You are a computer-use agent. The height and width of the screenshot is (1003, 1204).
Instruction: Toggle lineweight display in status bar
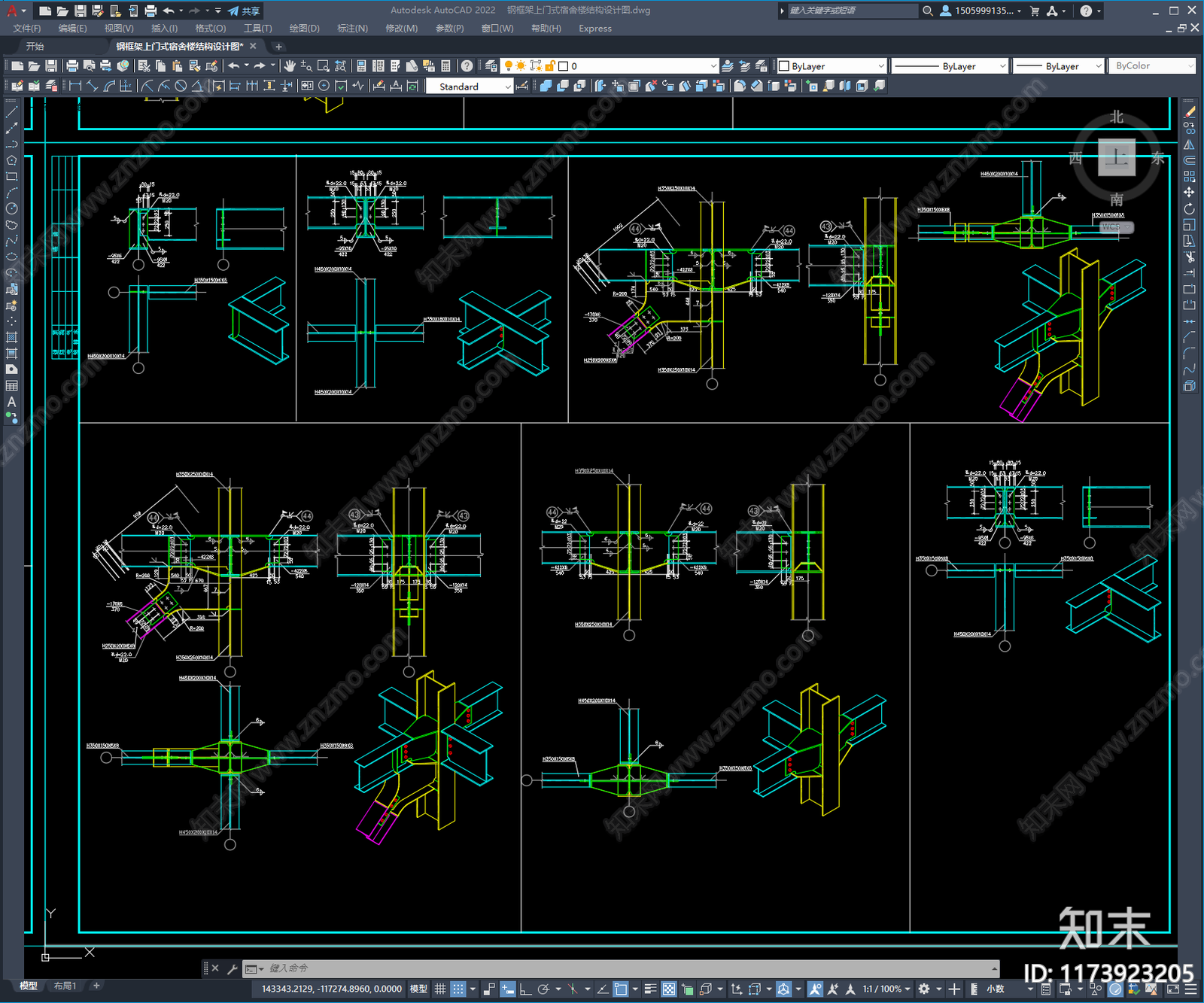click(x=650, y=989)
